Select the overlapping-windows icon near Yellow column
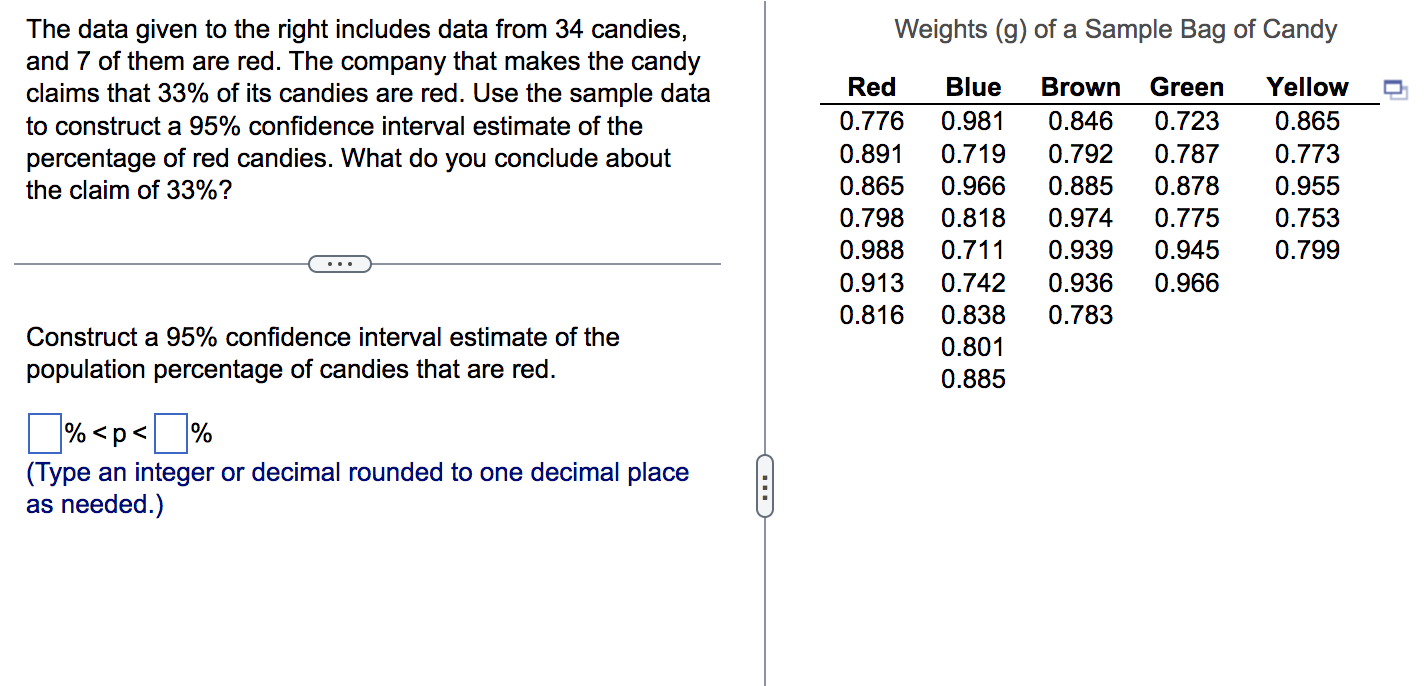1426x686 pixels. [1395, 90]
